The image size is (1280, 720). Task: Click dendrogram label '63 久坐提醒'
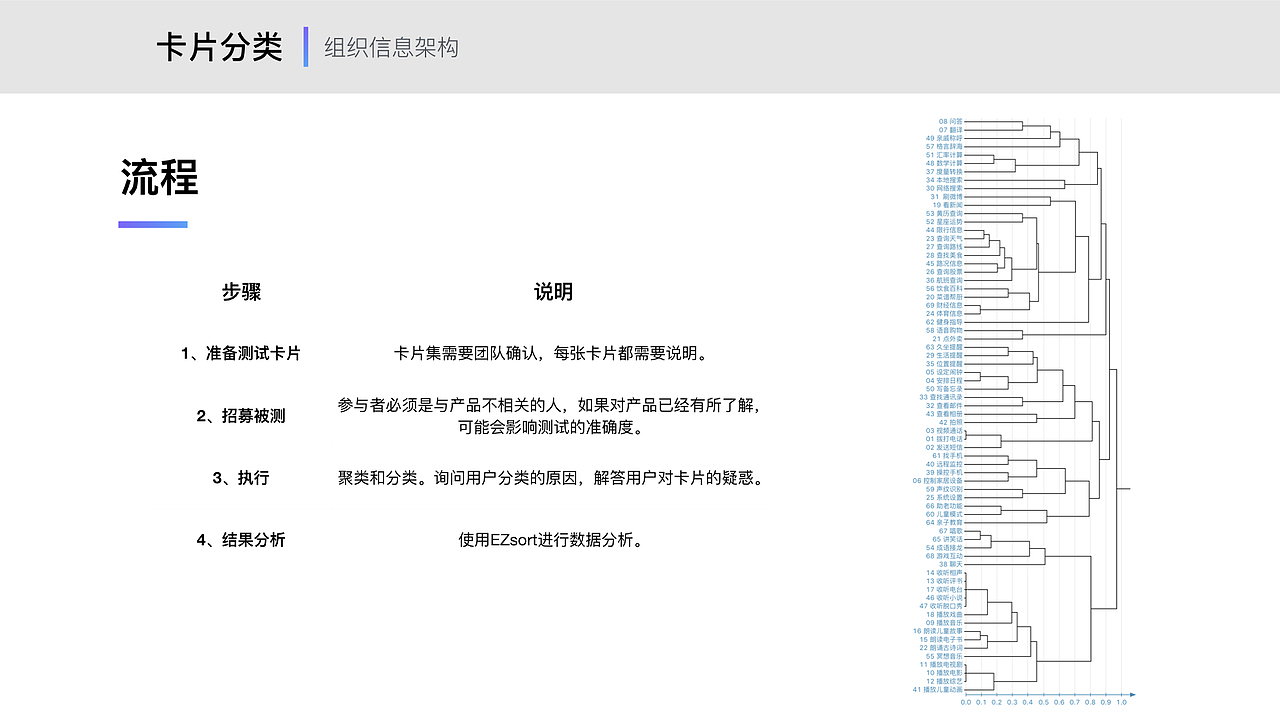click(x=945, y=347)
